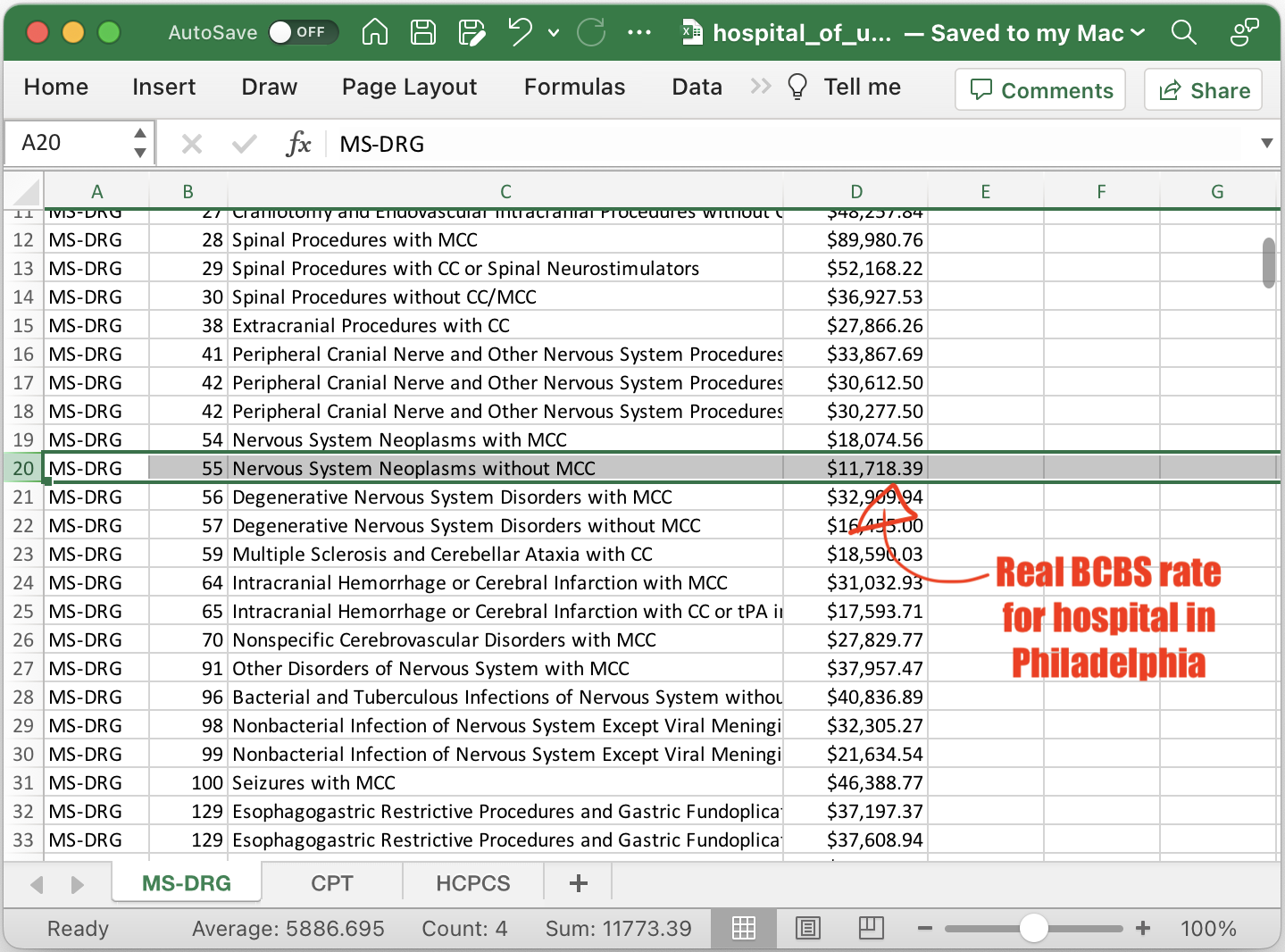
Task: Add a new sheet with plus
Action: (x=579, y=883)
